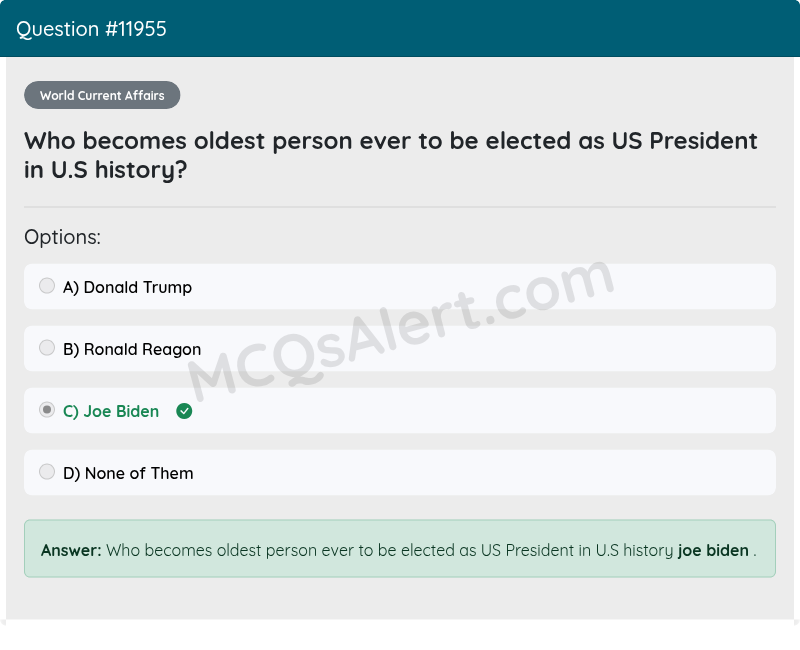Select the Joe Biden radio button
Viewport: 800px width, 650px height.
[x=47, y=410]
